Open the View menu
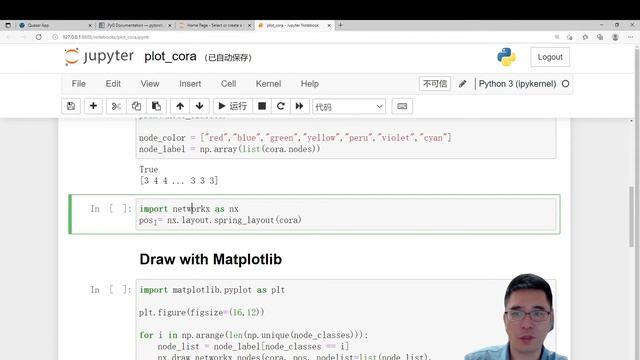The height and width of the screenshot is (360, 640). 150,84
